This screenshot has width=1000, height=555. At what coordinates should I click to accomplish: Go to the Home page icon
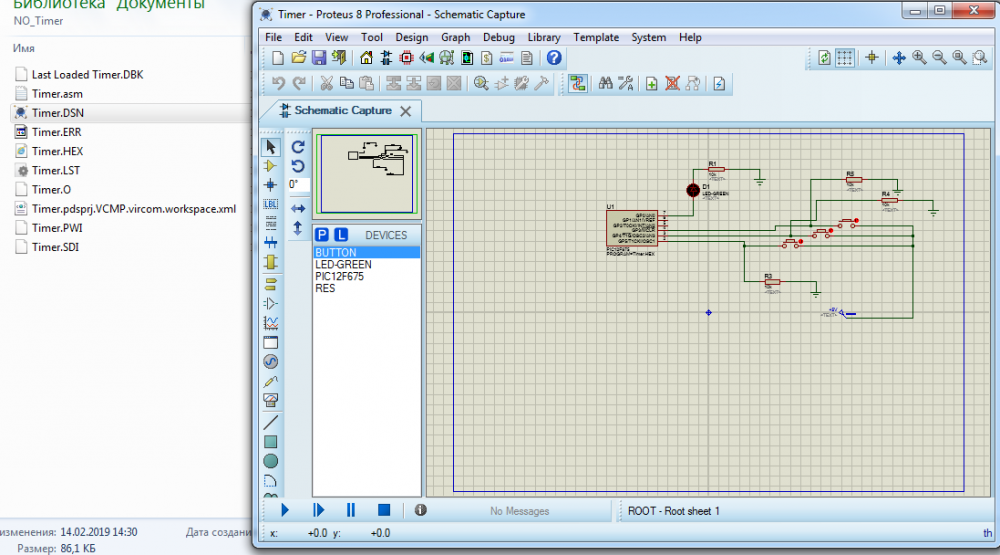point(366,58)
